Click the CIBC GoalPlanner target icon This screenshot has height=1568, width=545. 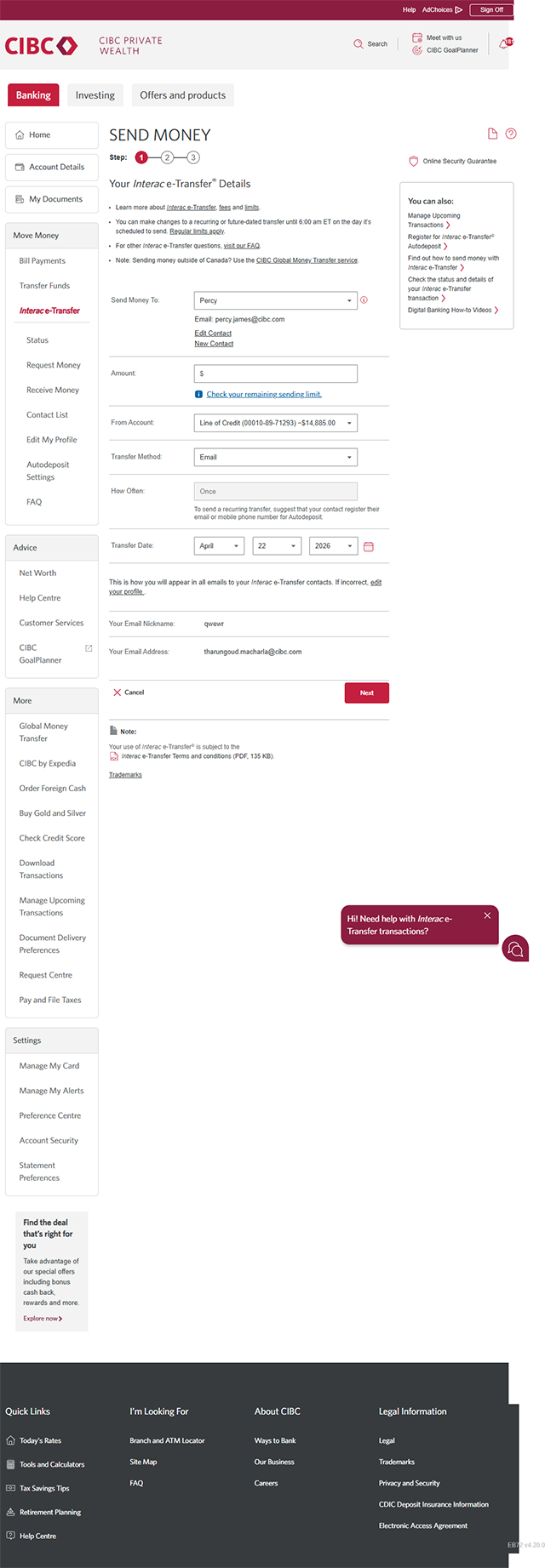pyautogui.click(x=417, y=50)
